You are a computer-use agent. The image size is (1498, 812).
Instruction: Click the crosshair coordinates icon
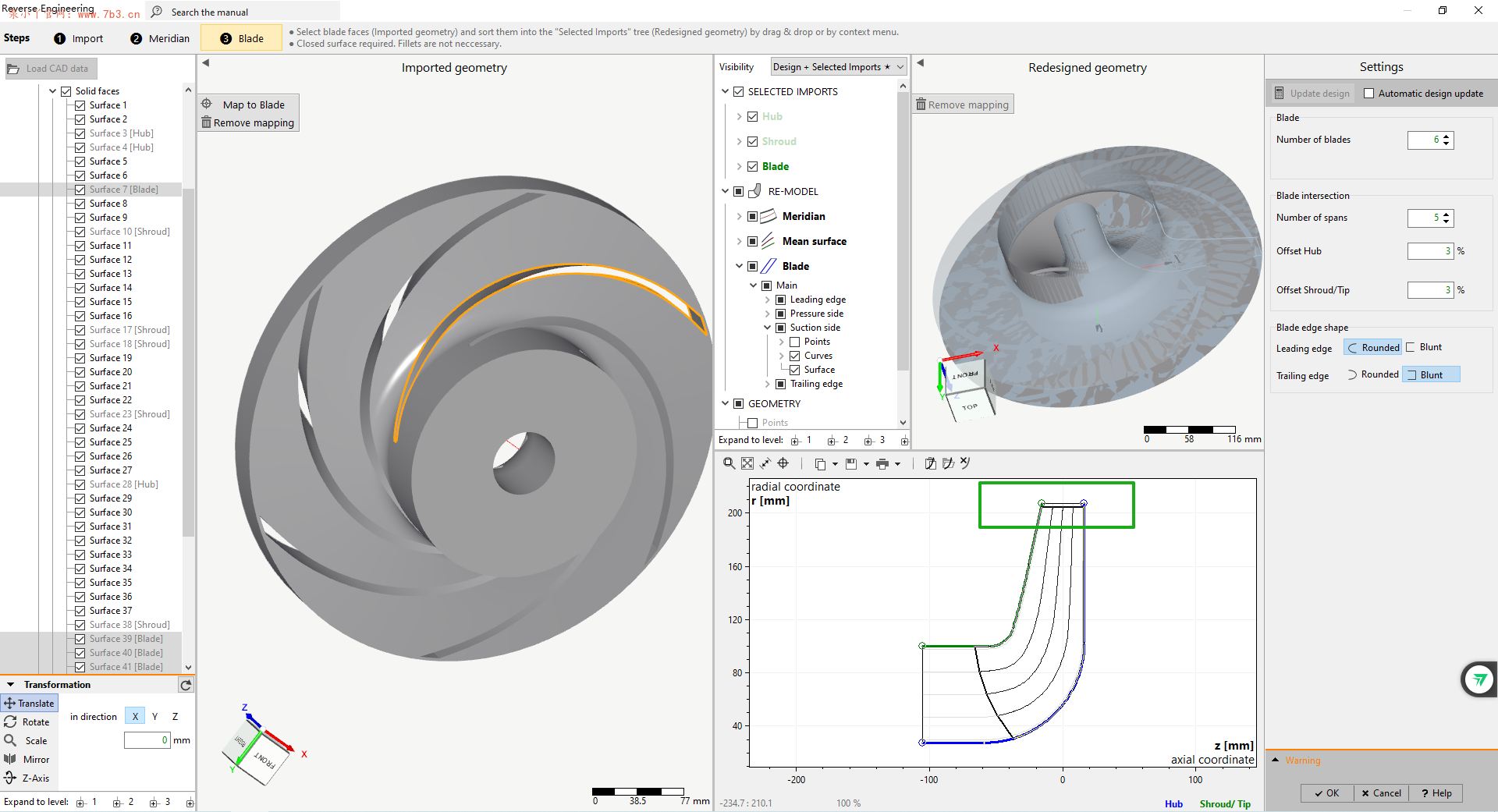pos(783,463)
